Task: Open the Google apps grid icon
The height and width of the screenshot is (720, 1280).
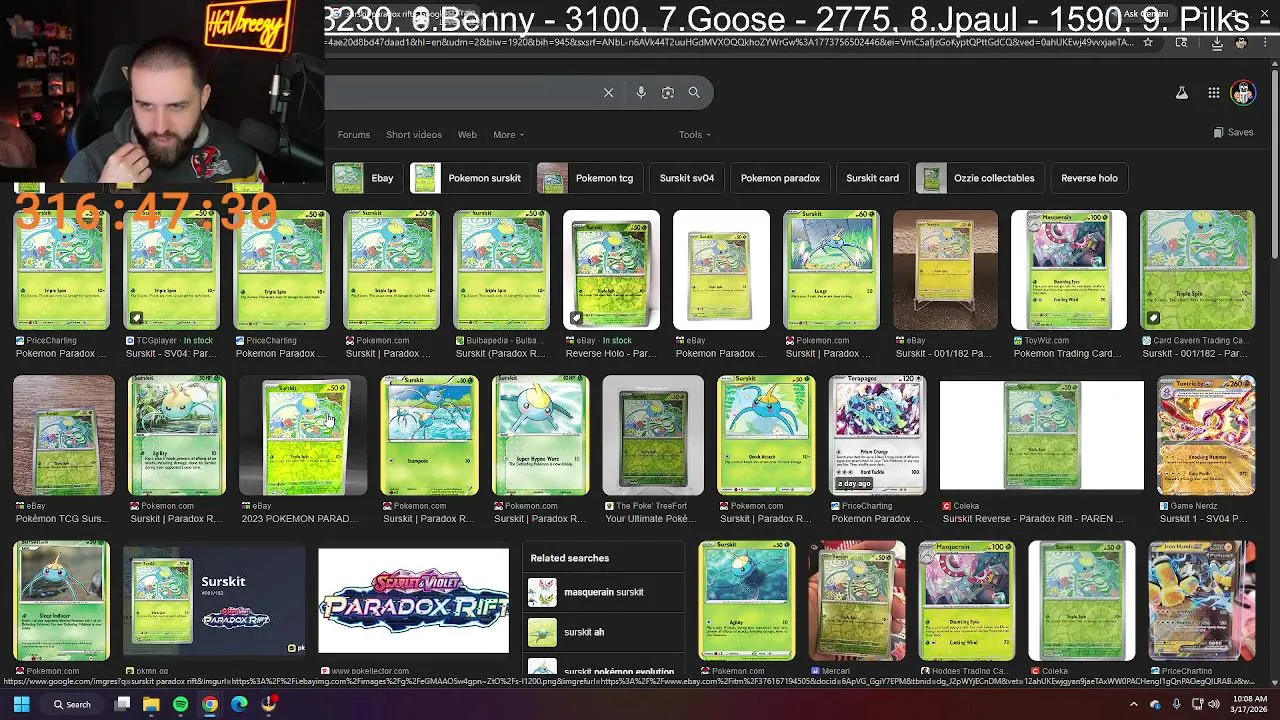Action: [1213, 93]
